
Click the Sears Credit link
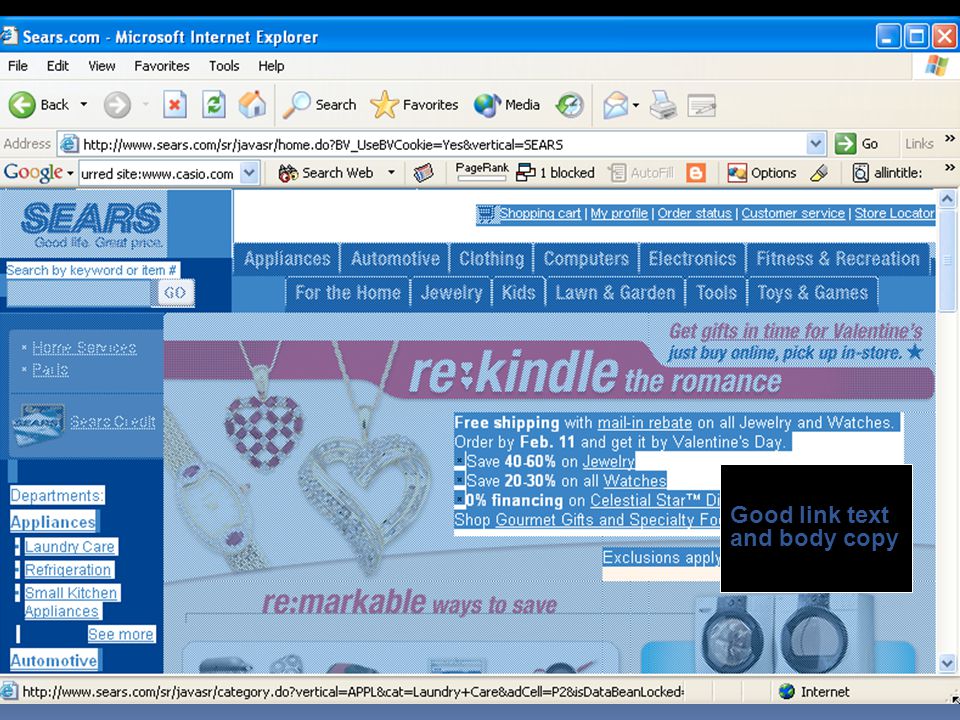pos(112,422)
